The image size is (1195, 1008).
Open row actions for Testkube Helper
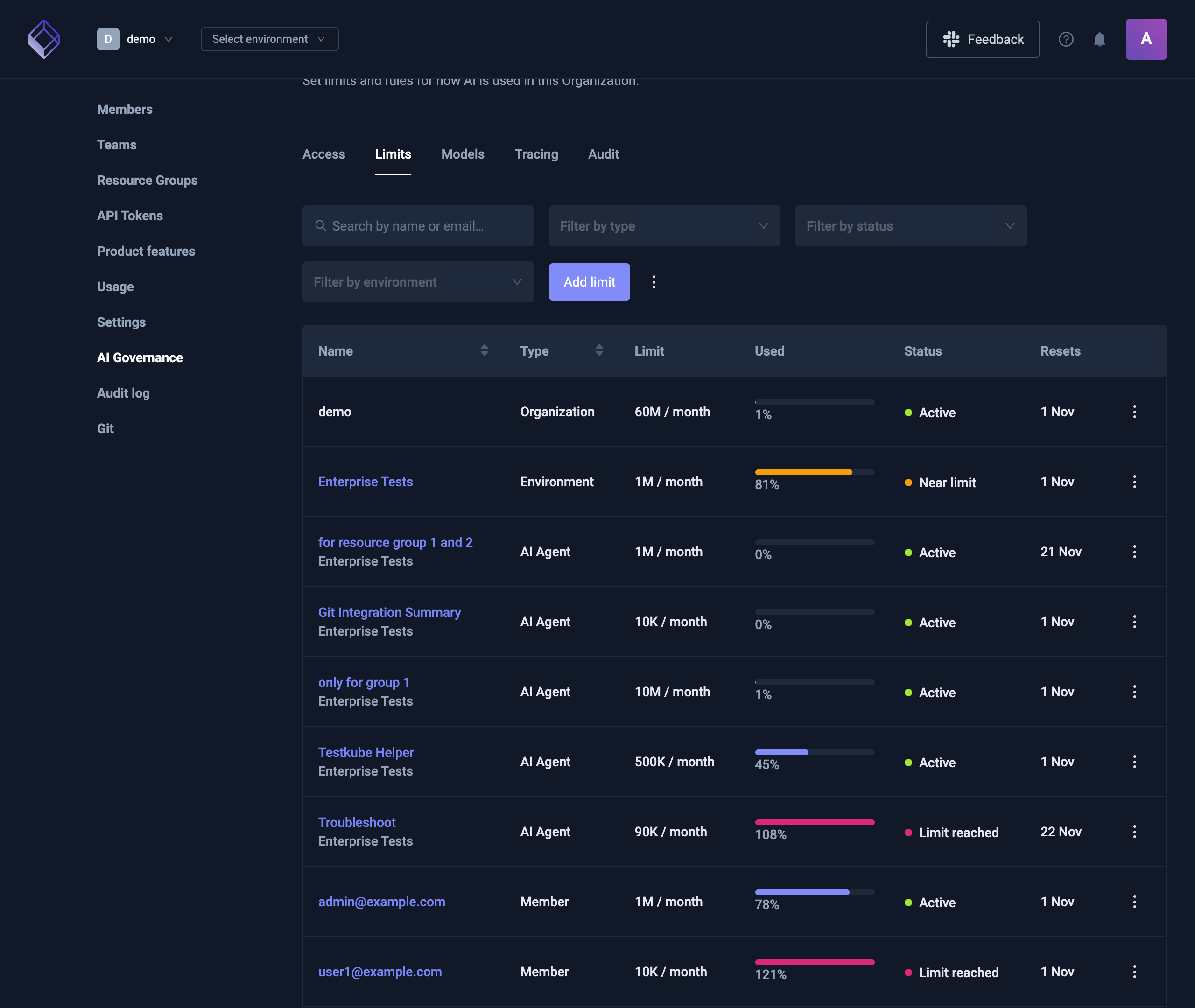[1134, 762]
